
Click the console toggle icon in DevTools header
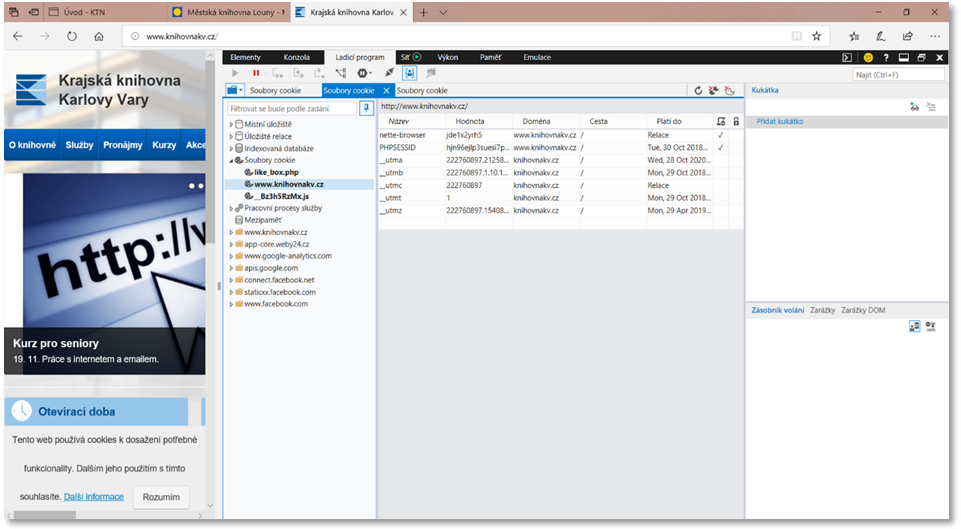click(x=847, y=58)
